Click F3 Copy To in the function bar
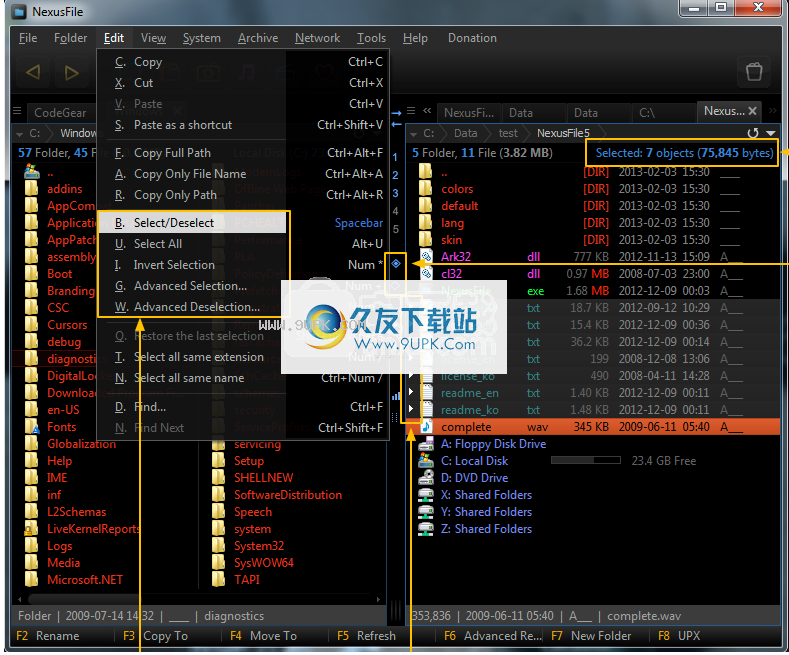Viewport: 789px width, 655px height. (x=155, y=636)
